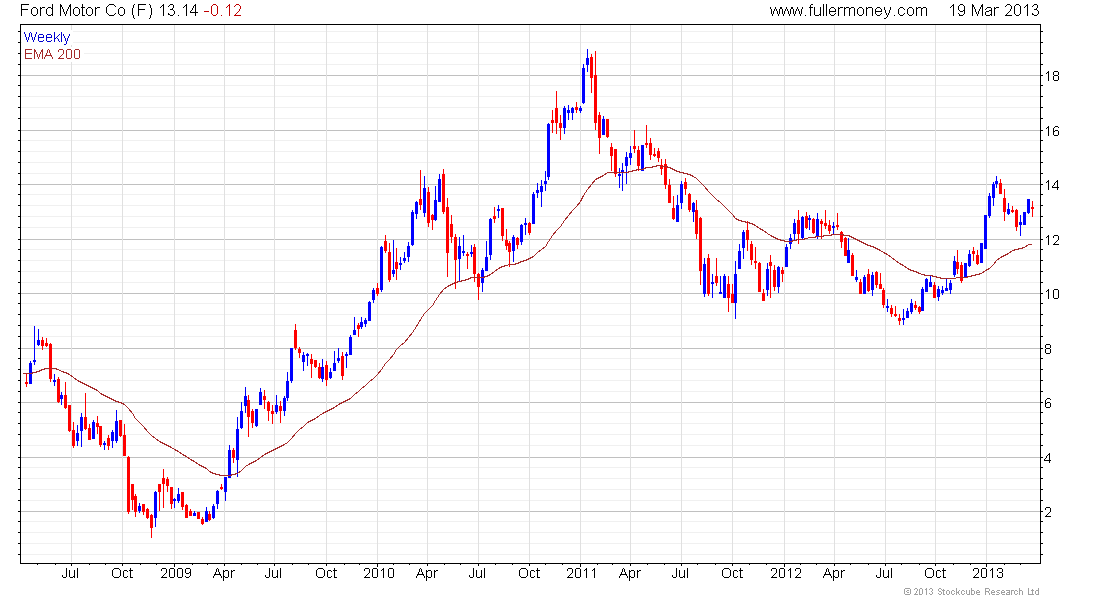The width and height of the screenshot is (1100, 600).
Task: Click the price change value -0.12
Action: [x=222, y=11]
